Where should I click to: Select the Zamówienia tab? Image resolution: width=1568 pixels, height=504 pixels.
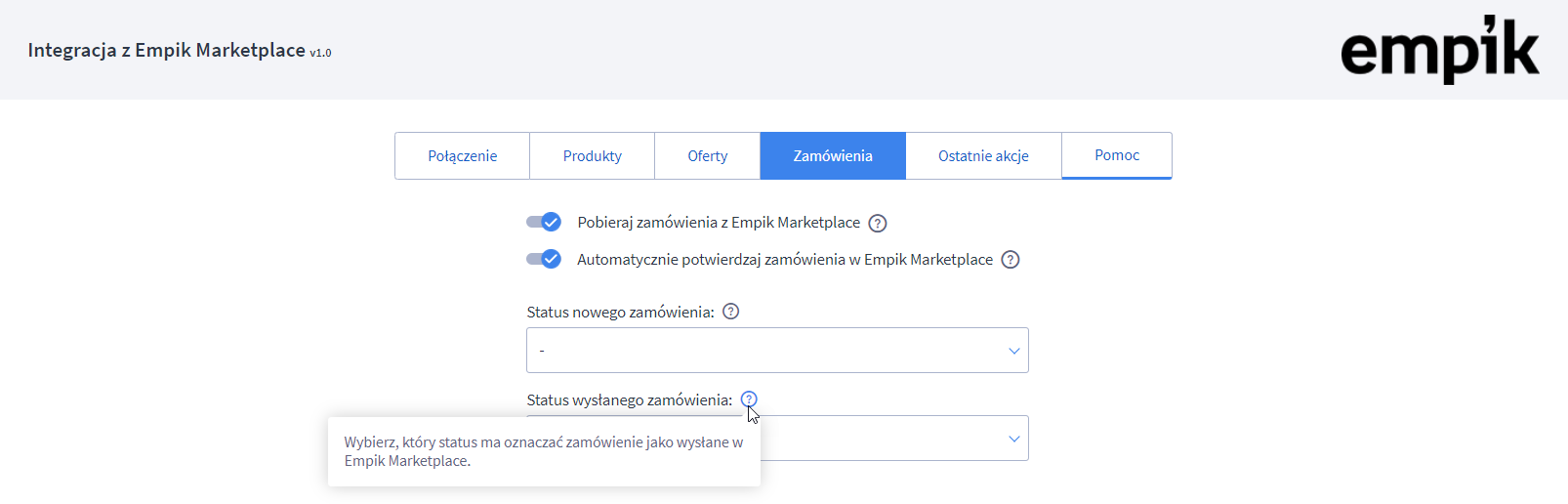tap(833, 155)
